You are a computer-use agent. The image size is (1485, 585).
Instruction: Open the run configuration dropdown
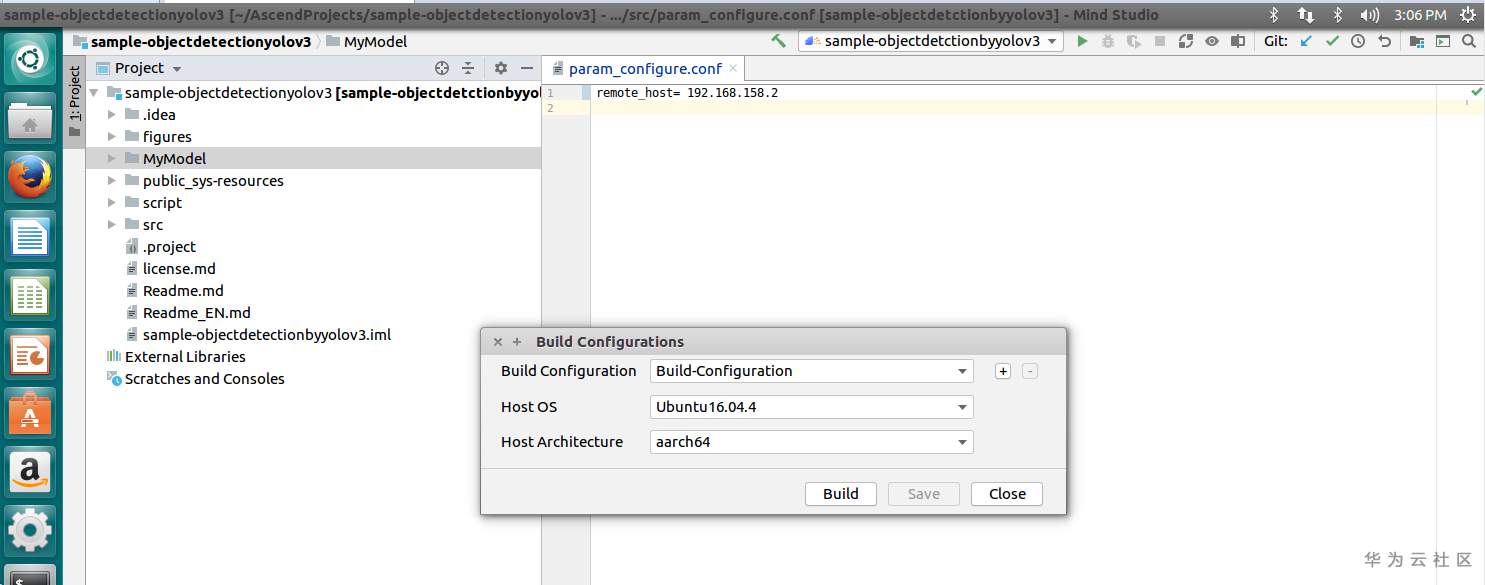coord(930,41)
